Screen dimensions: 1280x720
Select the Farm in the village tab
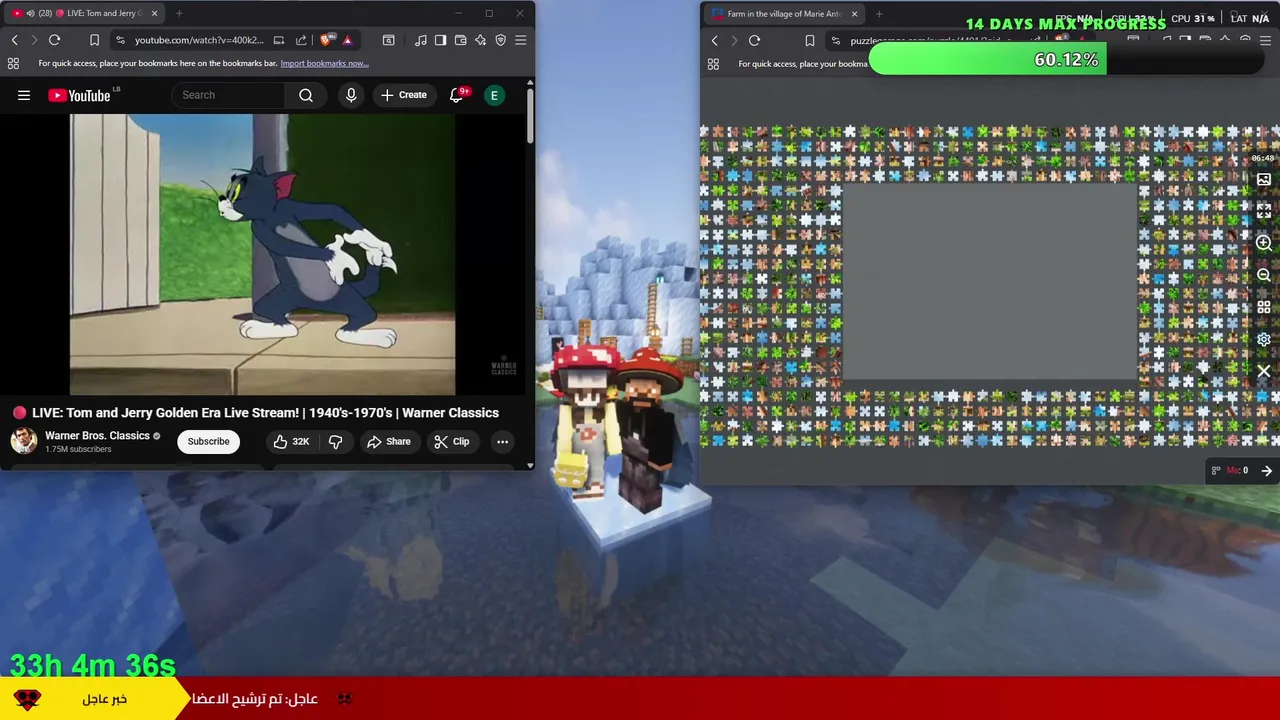point(784,14)
